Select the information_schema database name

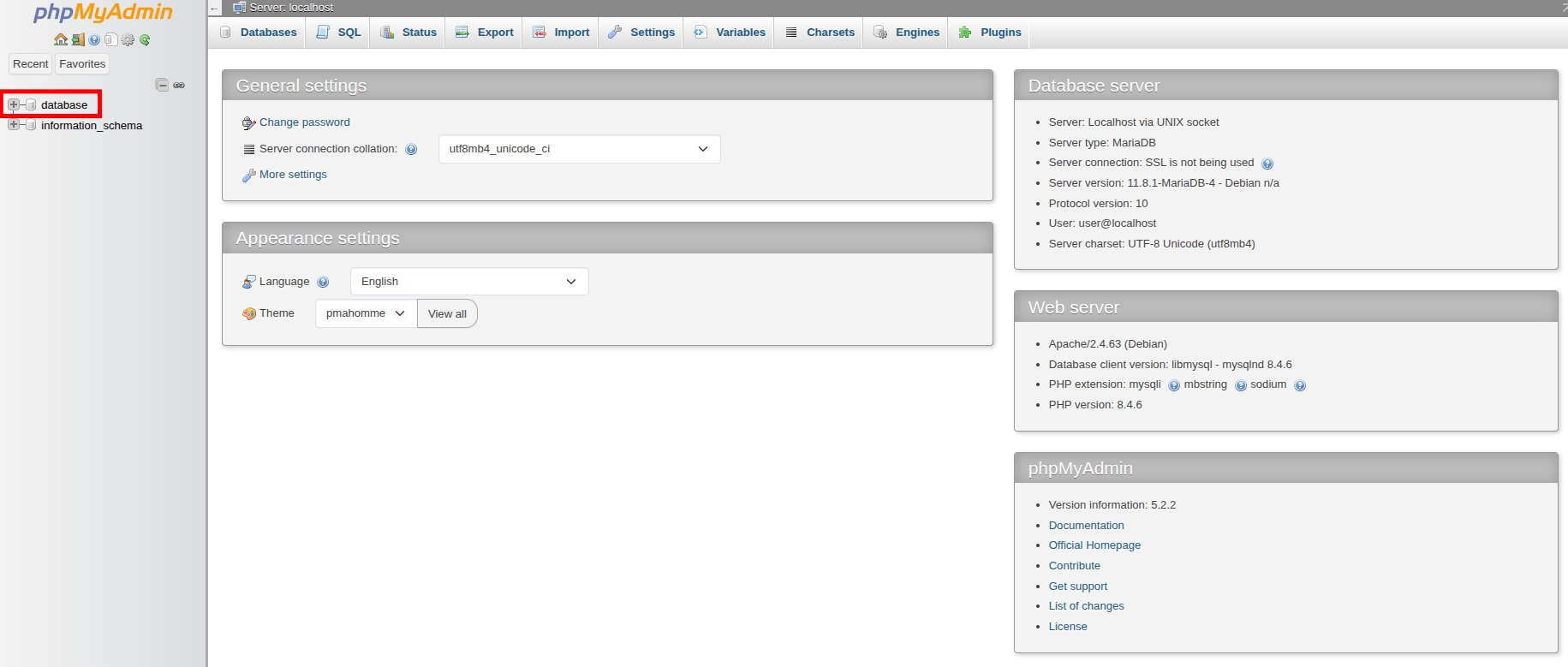coord(92,126)
